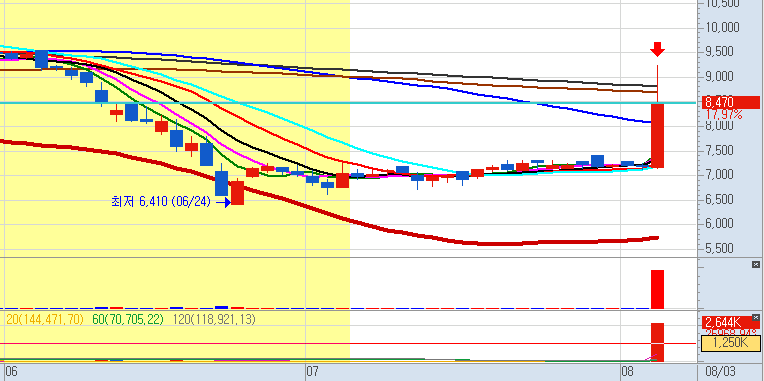The width and height of the screenshot is (764, 381).
Task: Select the 60(70,705,22) volume average label
Action: (128, 320)
